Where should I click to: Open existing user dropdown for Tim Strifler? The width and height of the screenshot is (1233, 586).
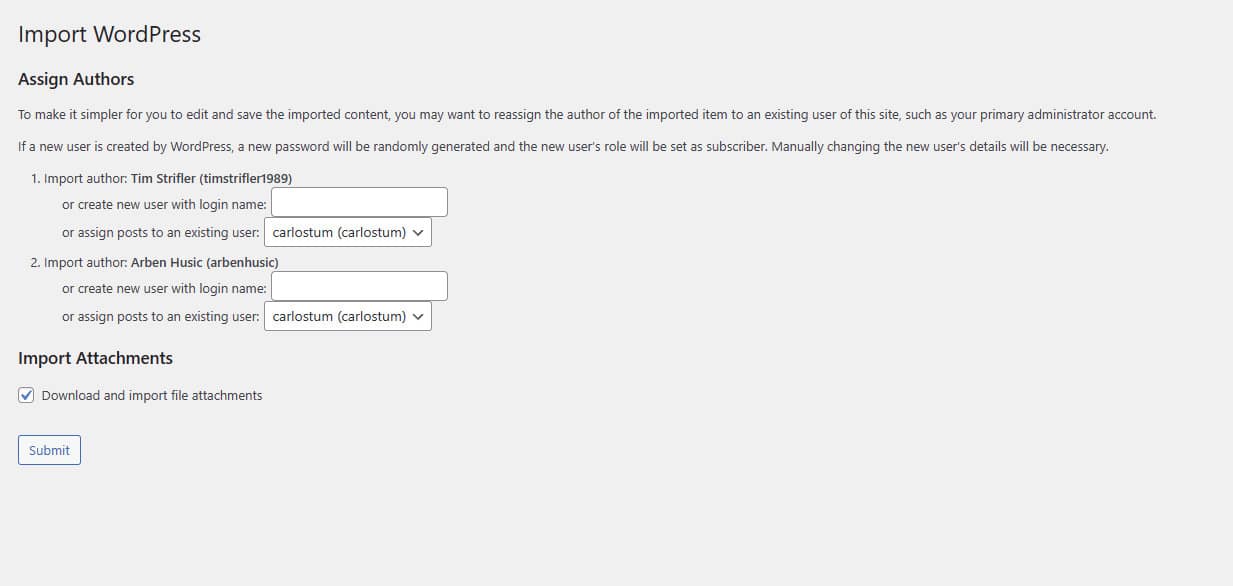pyautogui.click(x=347, y=232)
